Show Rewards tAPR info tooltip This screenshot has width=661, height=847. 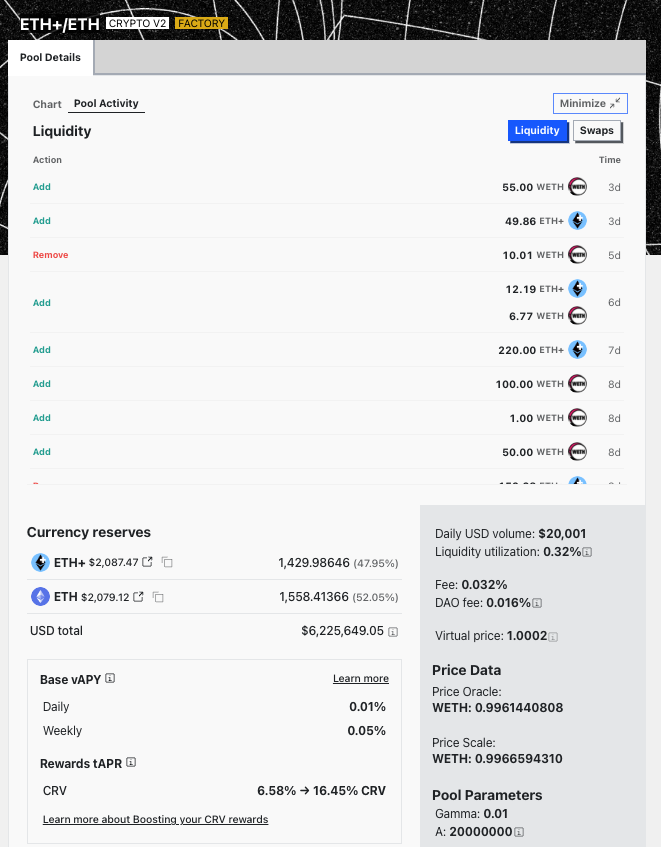click(x=131, y=762)
